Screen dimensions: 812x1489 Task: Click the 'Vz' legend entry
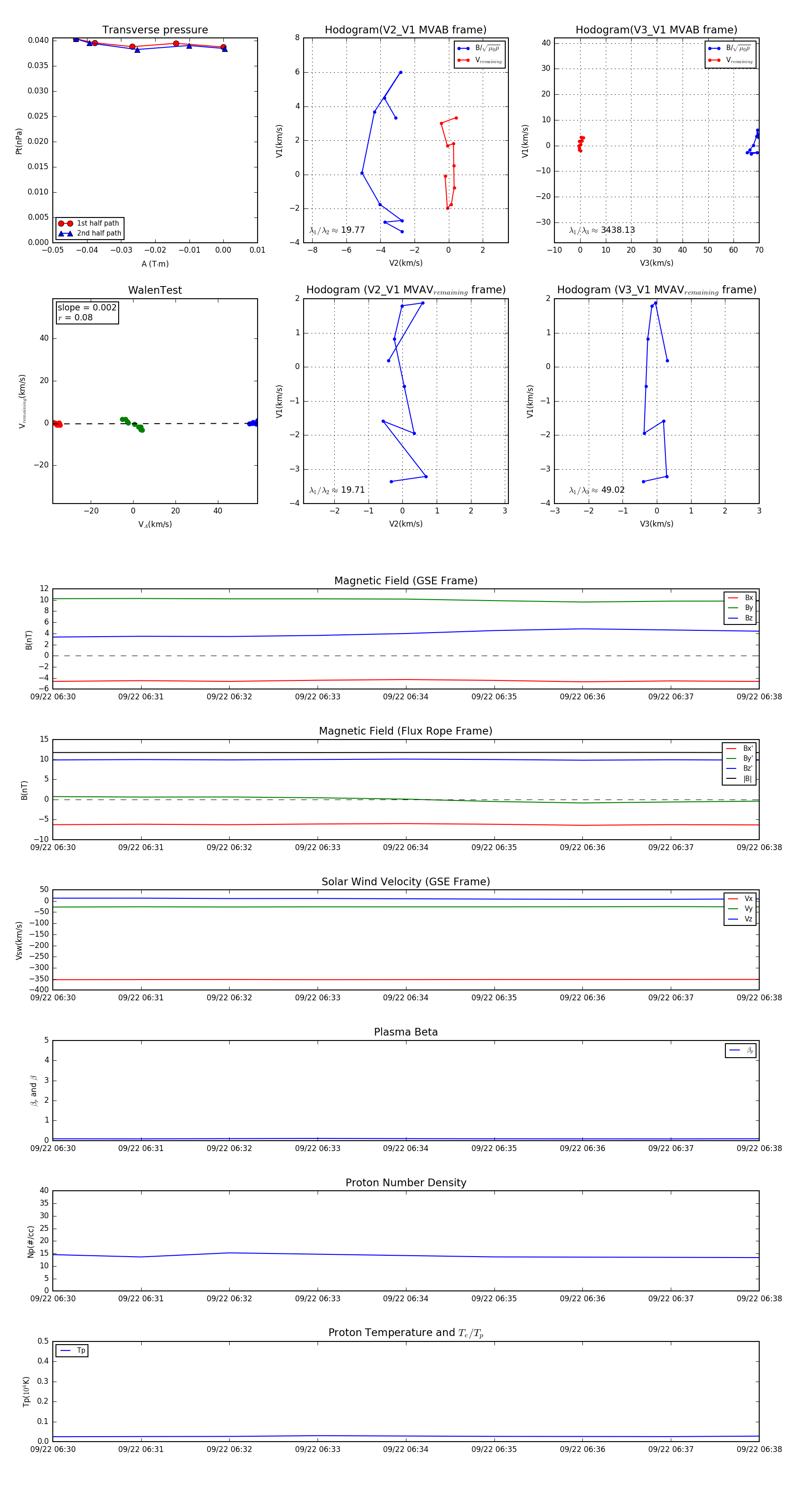740,919
